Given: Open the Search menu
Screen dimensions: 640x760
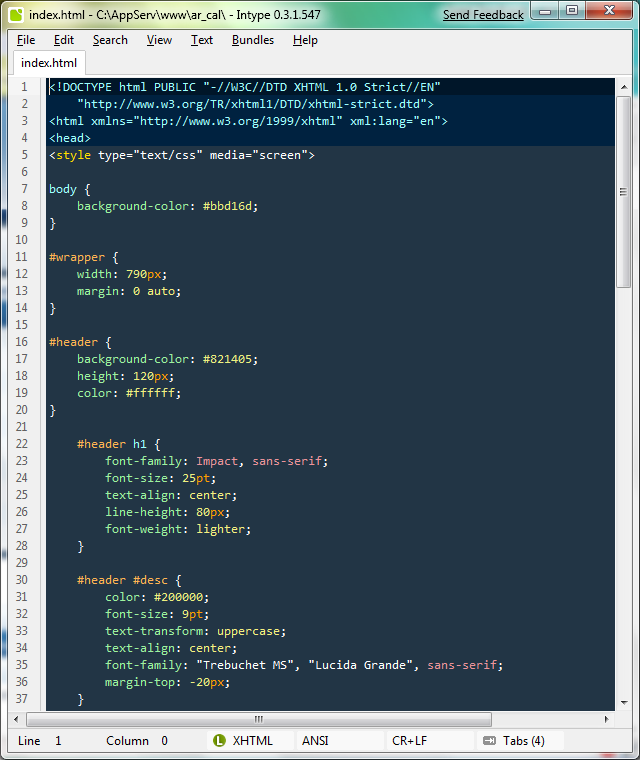Looking at the screenshot, I should pos(110,40).
